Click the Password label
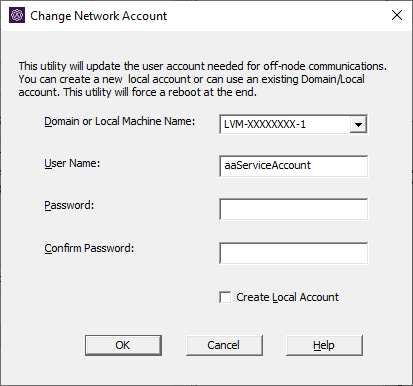The height and width of the screenshot is (386, 413). point(69,205)
